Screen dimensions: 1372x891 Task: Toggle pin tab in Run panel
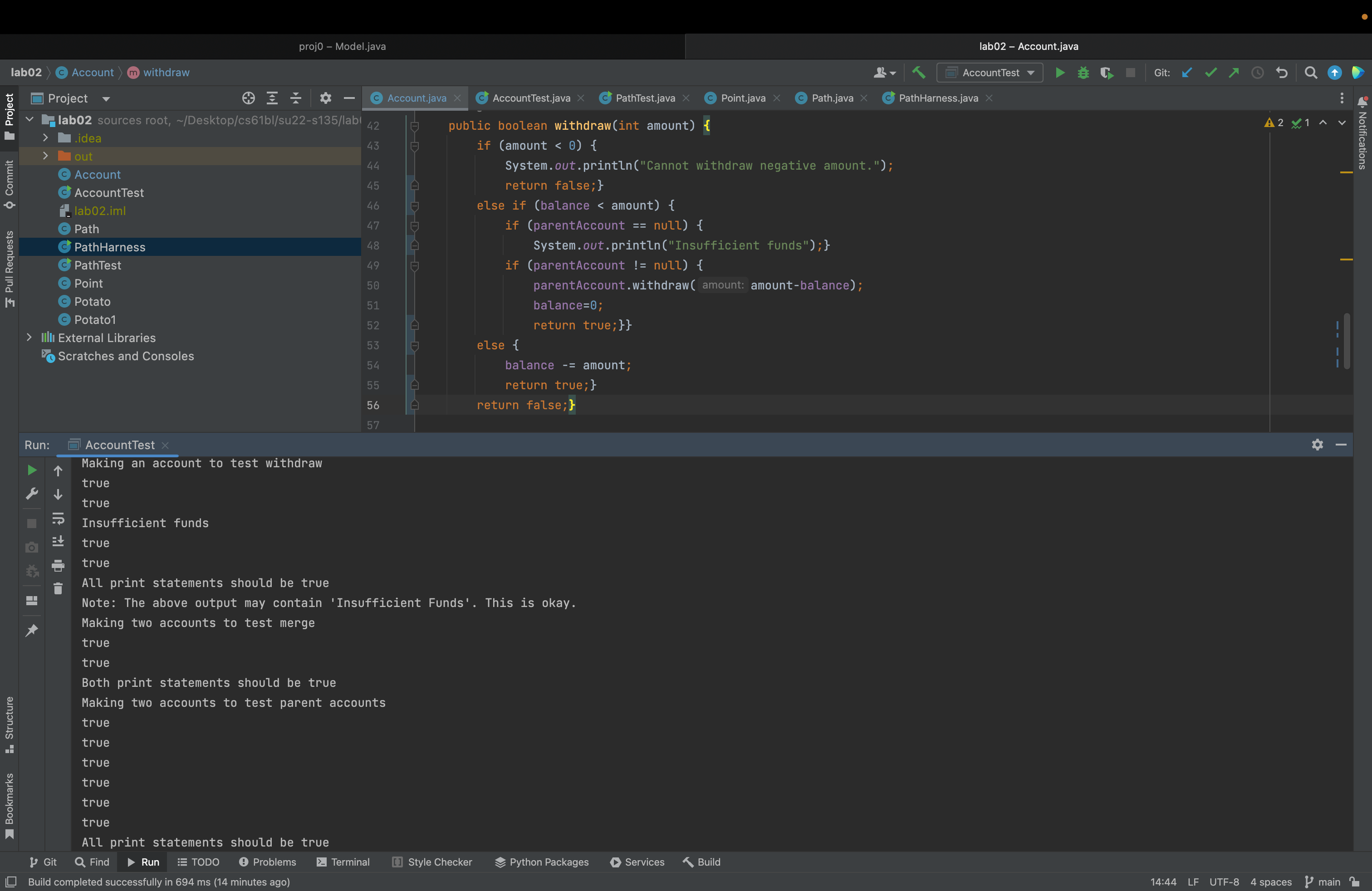click(32, 630)
